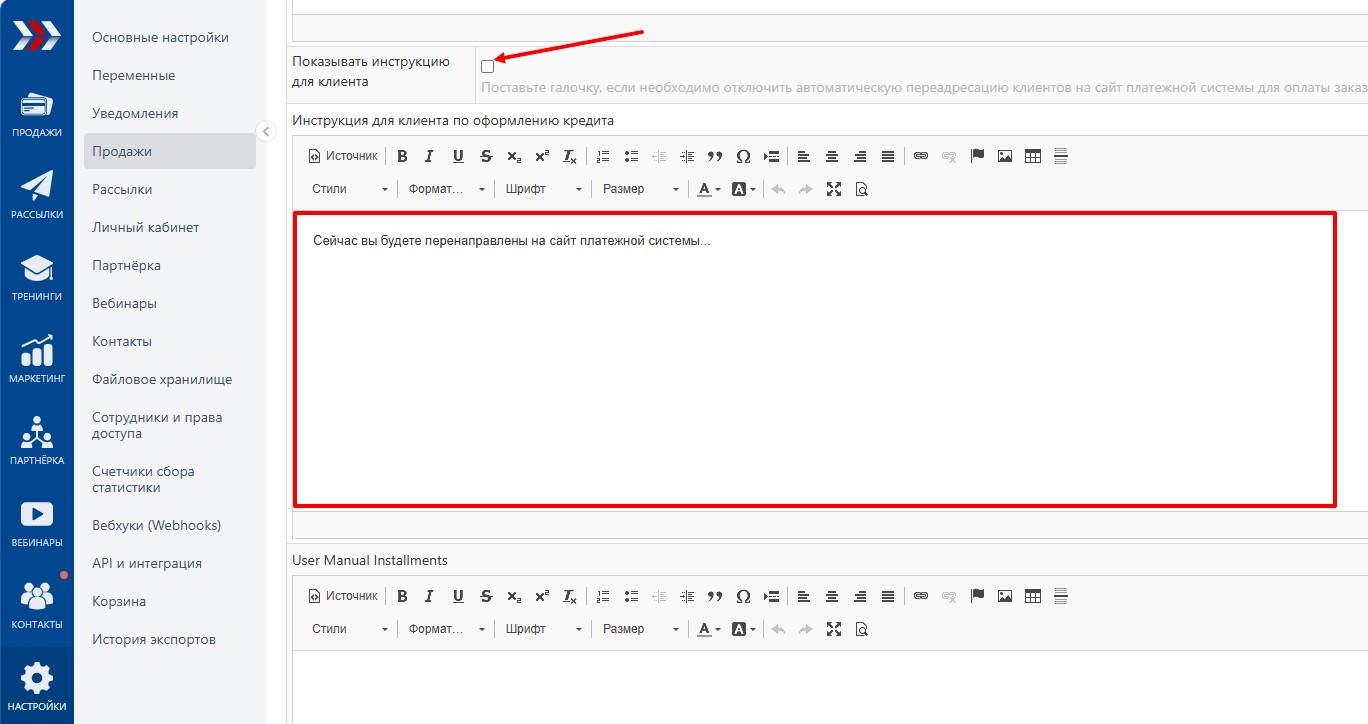
Task: Open the Партнёрка section in the blue sidebar
Action: coord(37,442)
